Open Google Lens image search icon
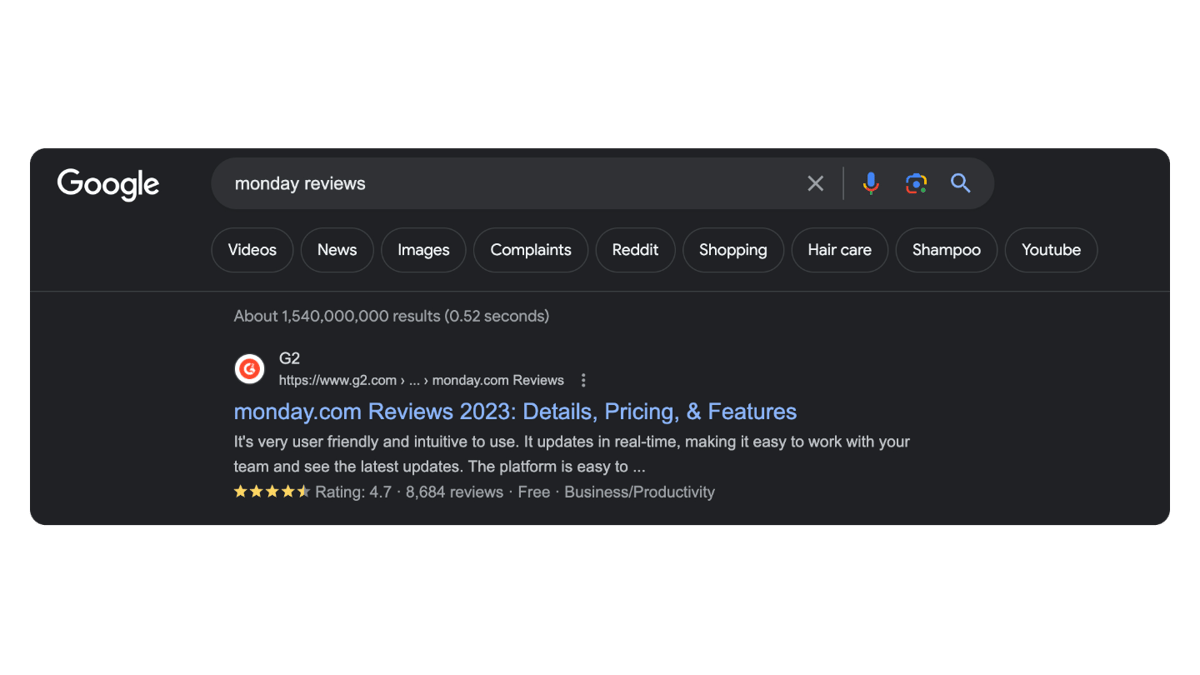1200x675 pixels. click(916, 183)
